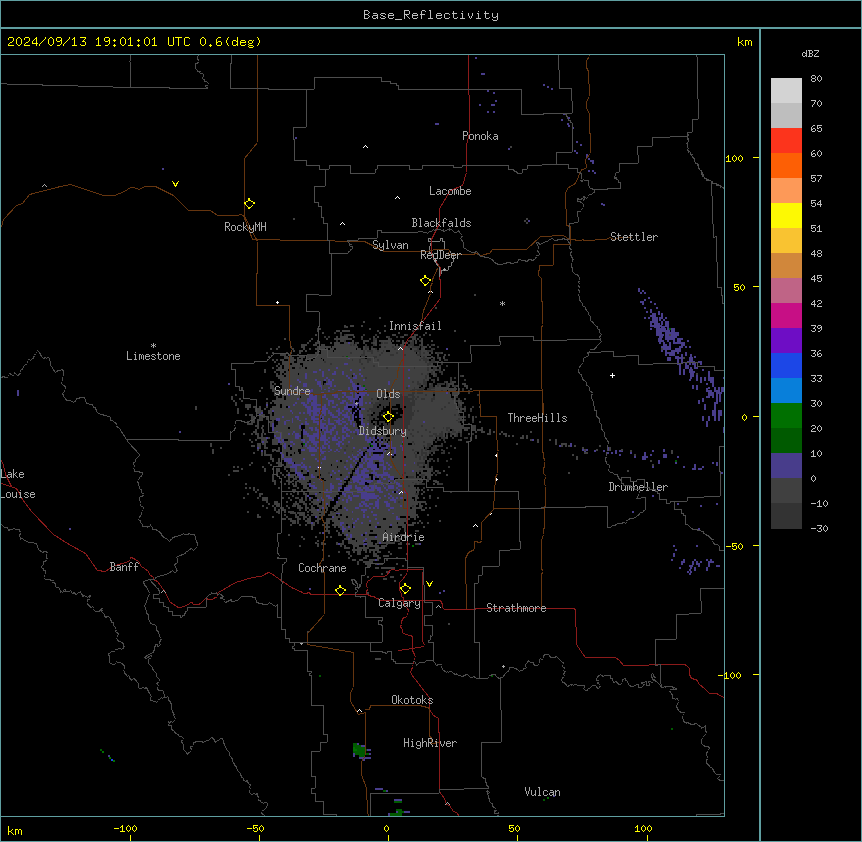This screenshot has width=862, height=842.
Task: Click the Innisfail town label
Action: (x=415, y=326)
